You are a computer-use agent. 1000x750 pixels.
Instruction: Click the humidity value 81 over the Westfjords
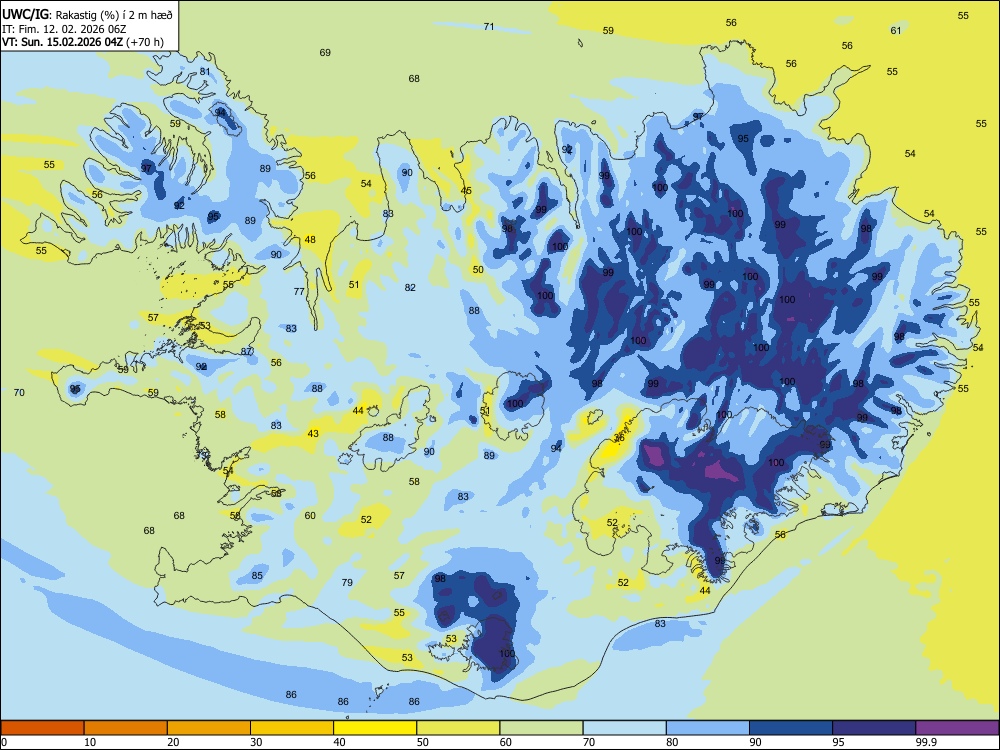click(205, 71)
